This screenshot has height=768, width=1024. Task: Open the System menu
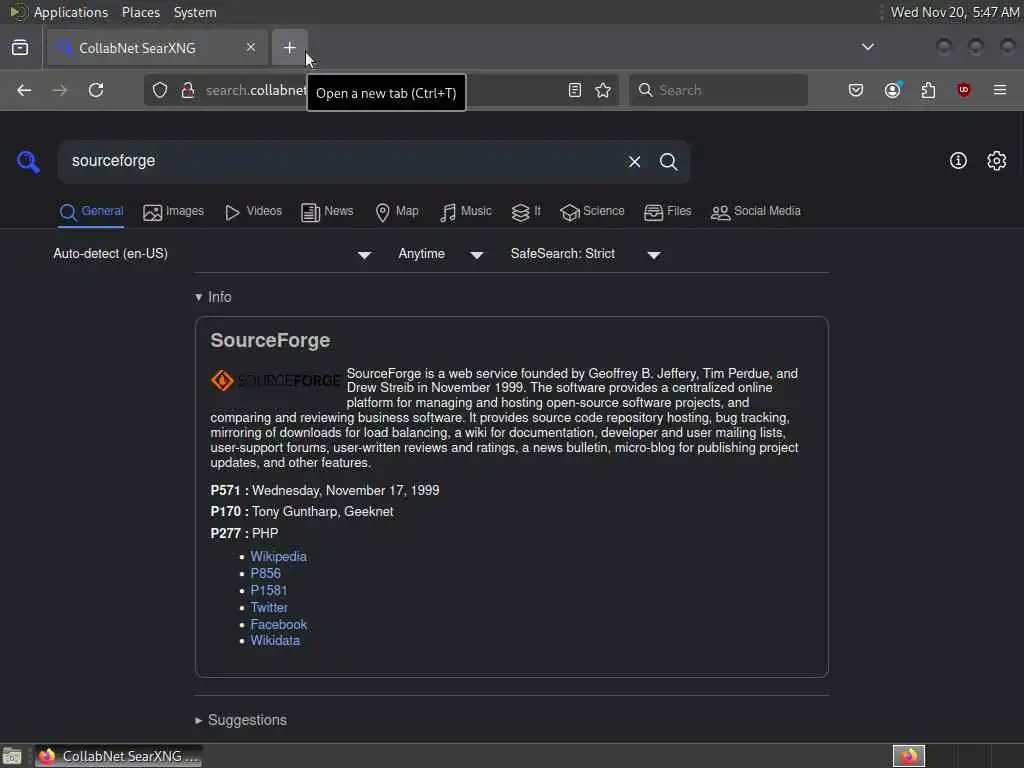coord(195,12)
